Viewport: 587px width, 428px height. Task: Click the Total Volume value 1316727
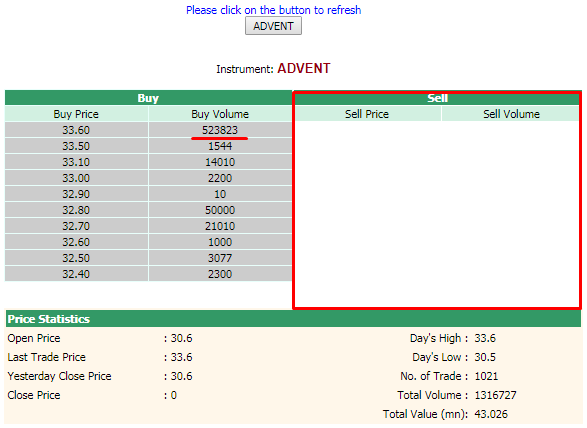coord(495,395)
